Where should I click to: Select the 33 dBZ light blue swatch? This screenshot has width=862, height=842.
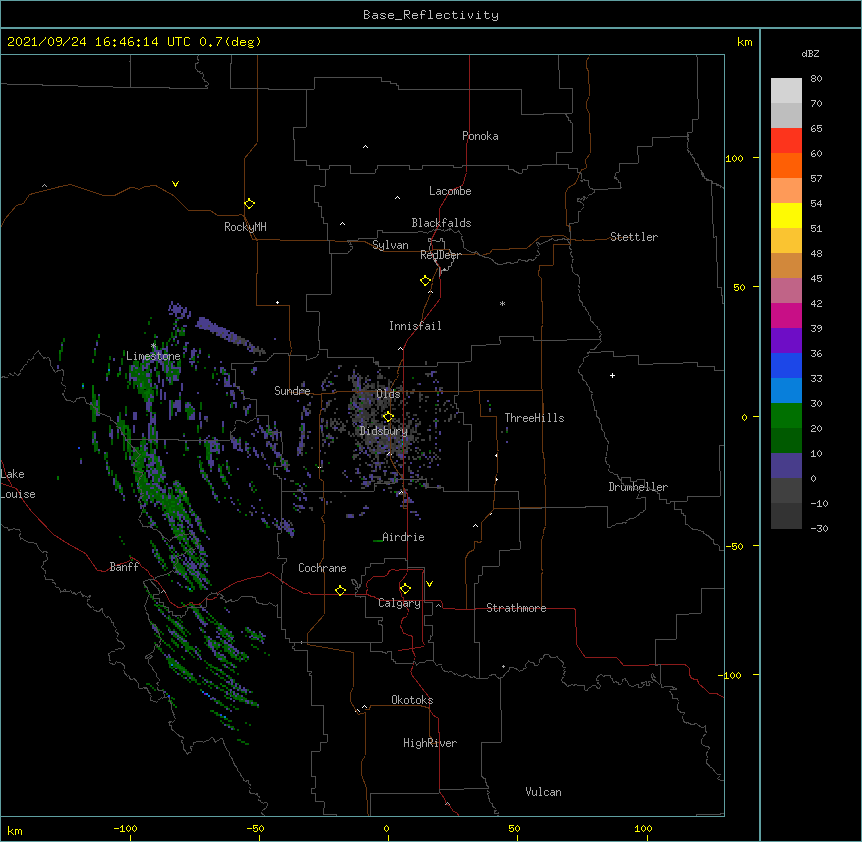(x=786, y=390)
